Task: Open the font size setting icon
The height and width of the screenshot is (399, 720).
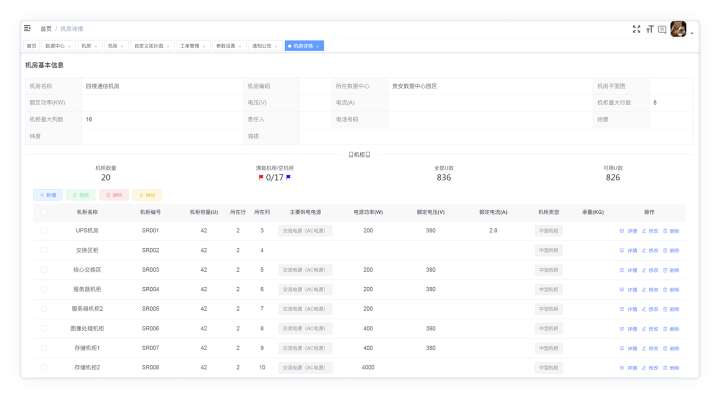Action: coord(649,29)
